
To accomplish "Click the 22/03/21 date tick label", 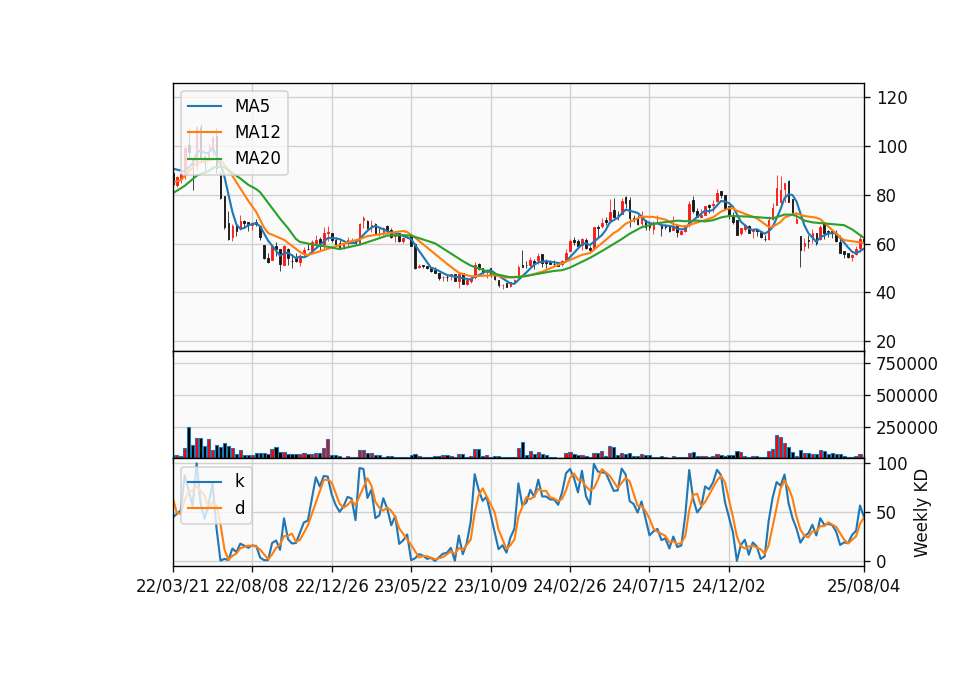I will click(173, 586).
